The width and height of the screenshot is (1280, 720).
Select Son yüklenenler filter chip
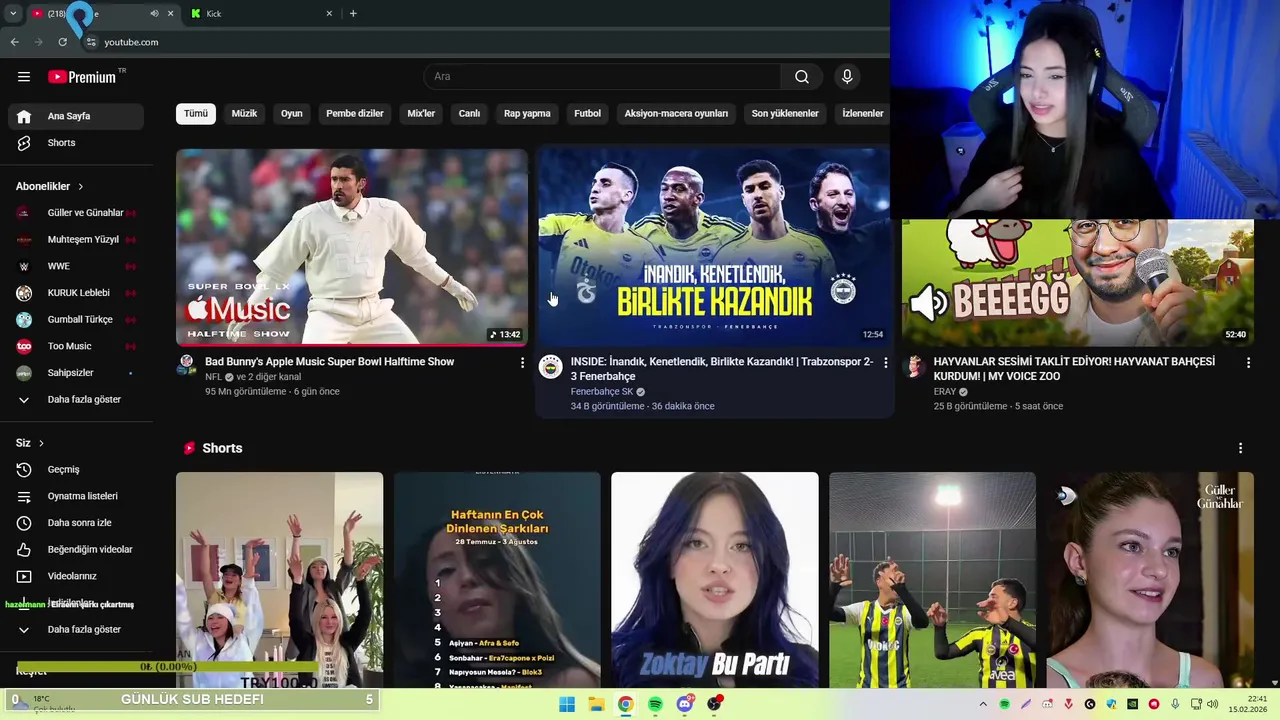tap(785, 114)
